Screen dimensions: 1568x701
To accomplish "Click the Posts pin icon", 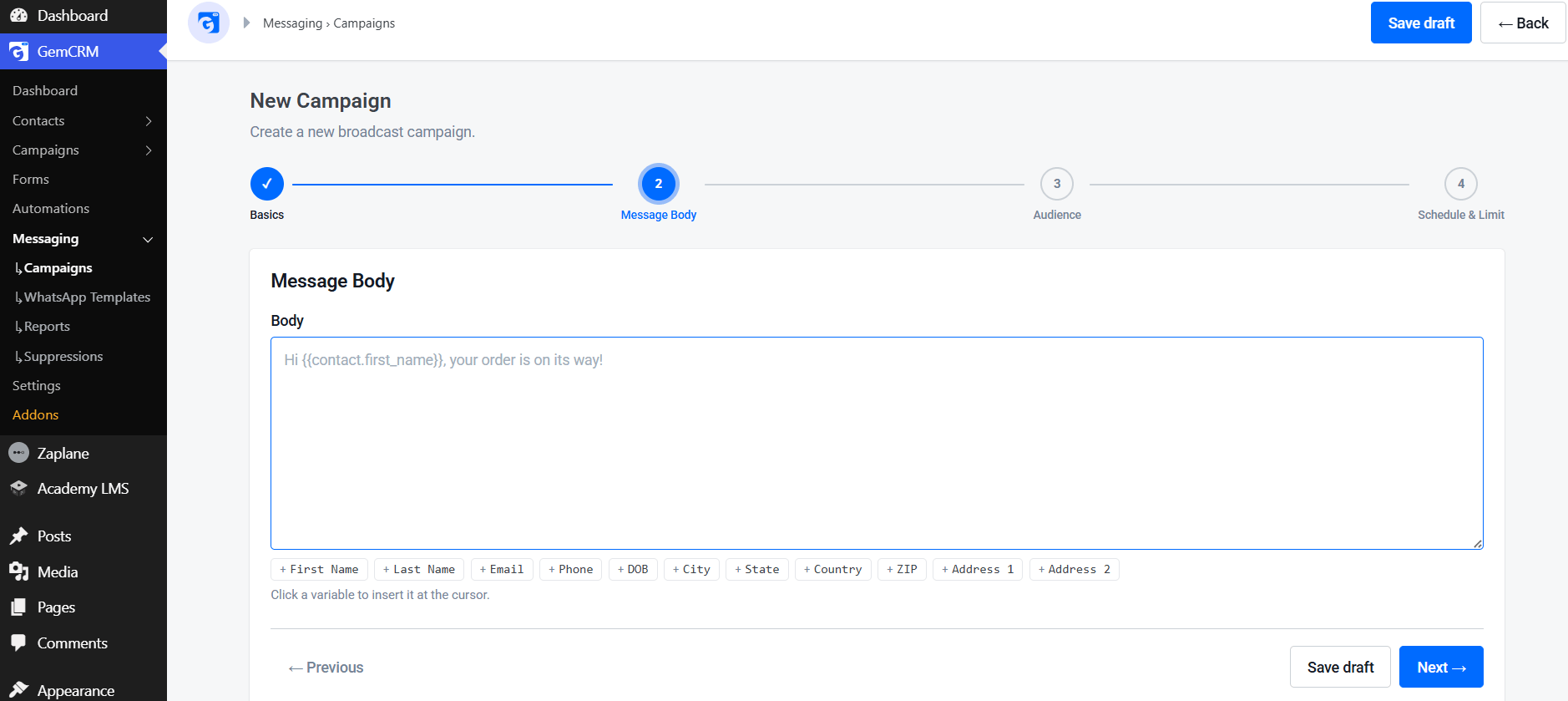I will point(18,536).
